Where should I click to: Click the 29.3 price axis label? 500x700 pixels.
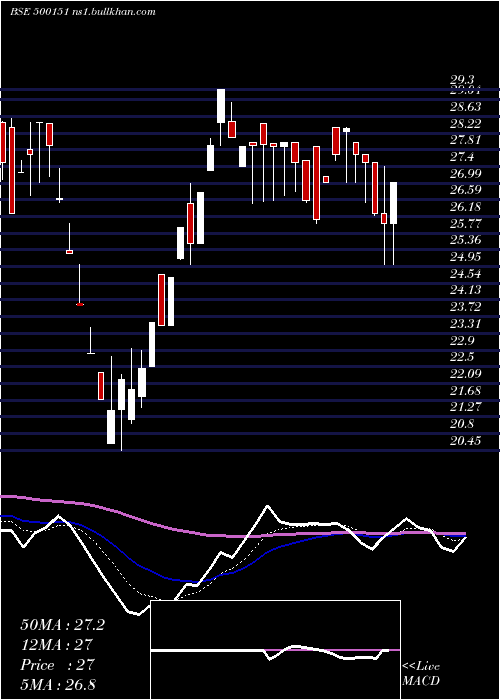pyautogui.click(x=462, y=80)
